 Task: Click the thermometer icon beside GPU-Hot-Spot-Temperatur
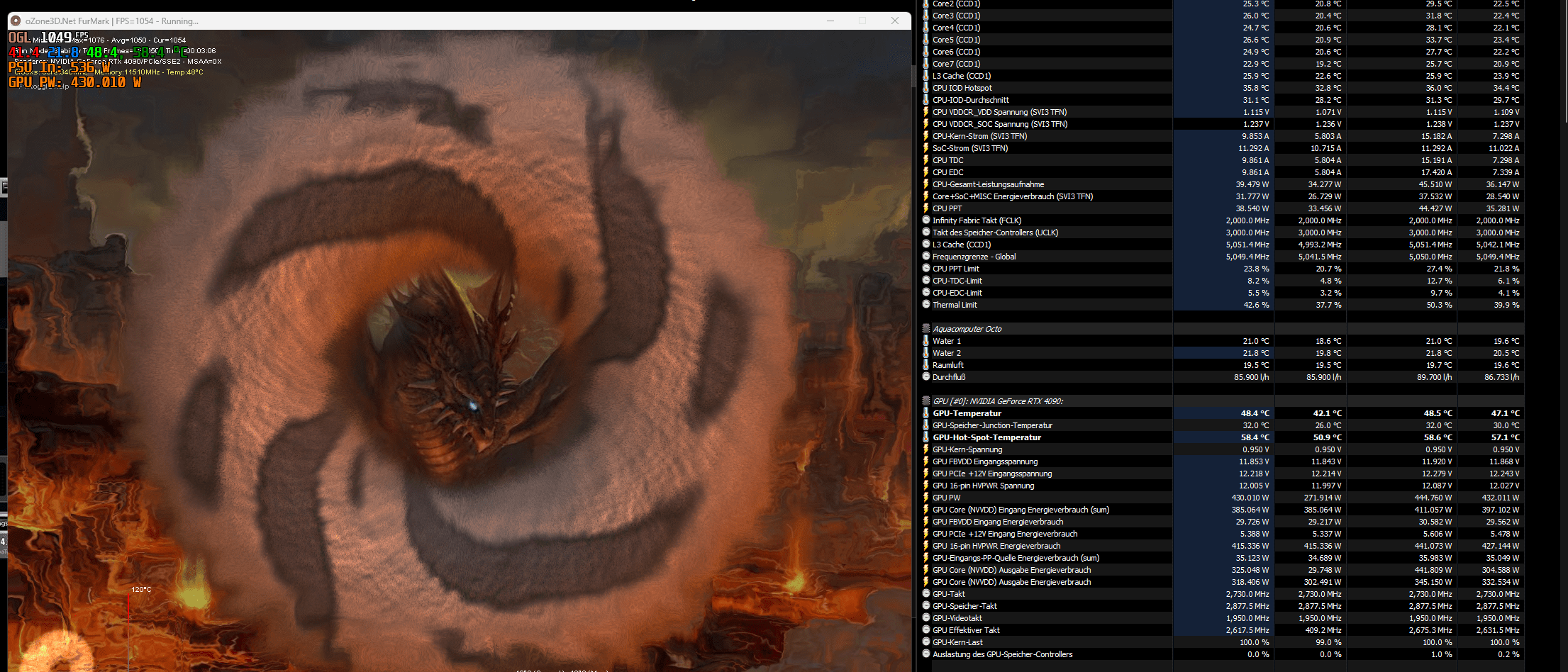coord(925,437)
